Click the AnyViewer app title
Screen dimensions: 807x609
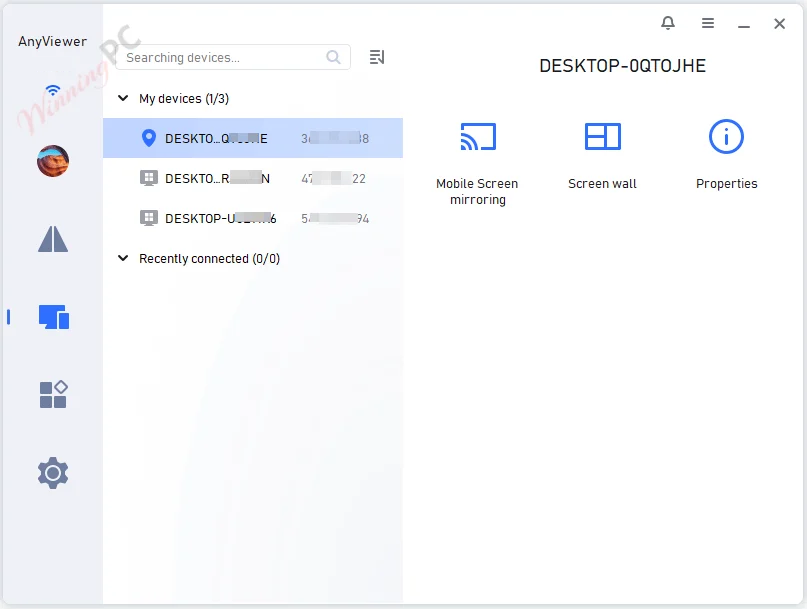(x=52, y=41)
